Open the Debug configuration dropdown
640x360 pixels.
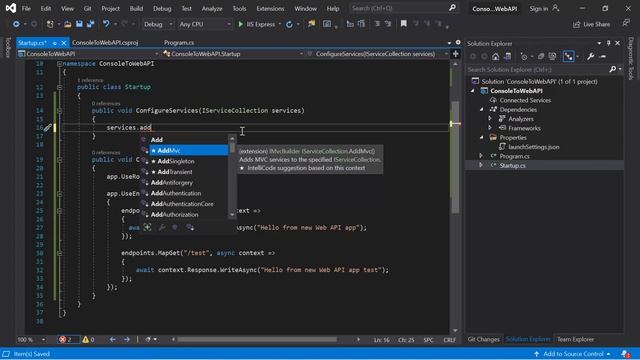coord(158,24)
